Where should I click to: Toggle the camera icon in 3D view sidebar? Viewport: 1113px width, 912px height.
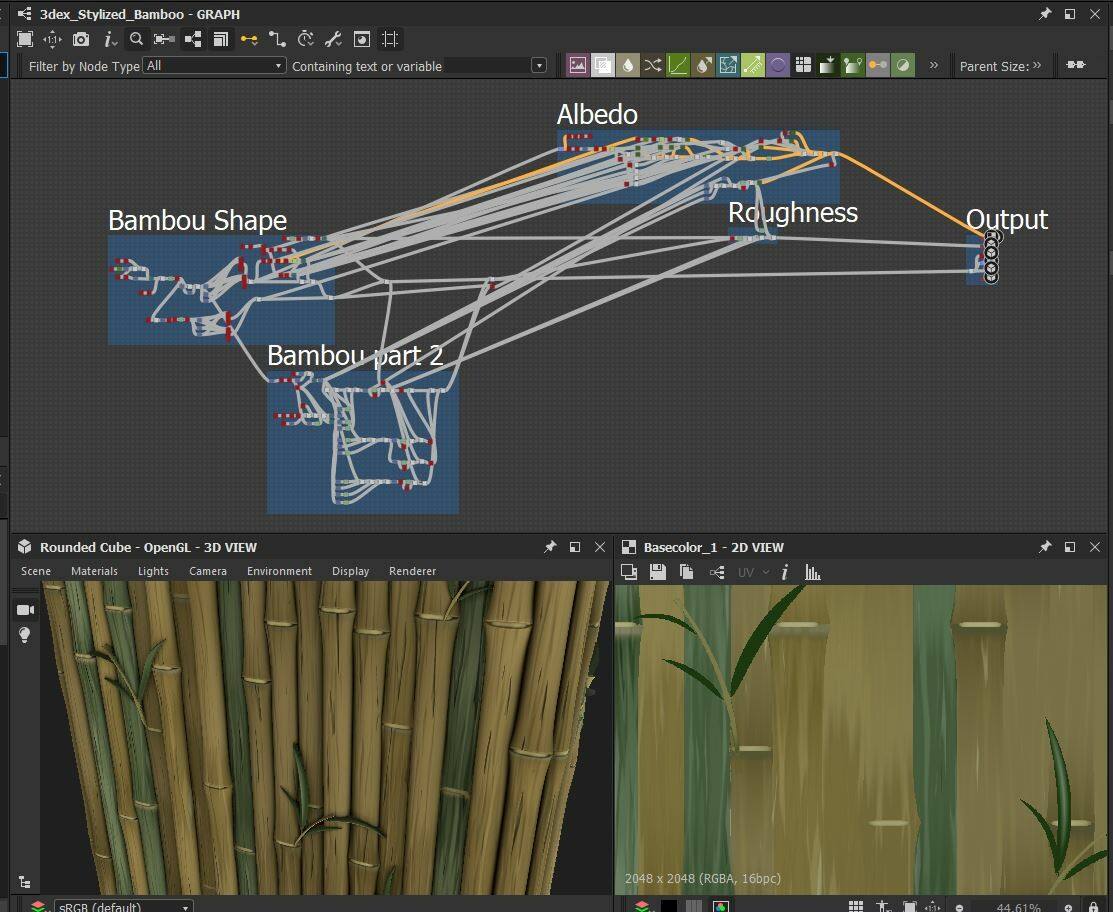coord(25,609)
